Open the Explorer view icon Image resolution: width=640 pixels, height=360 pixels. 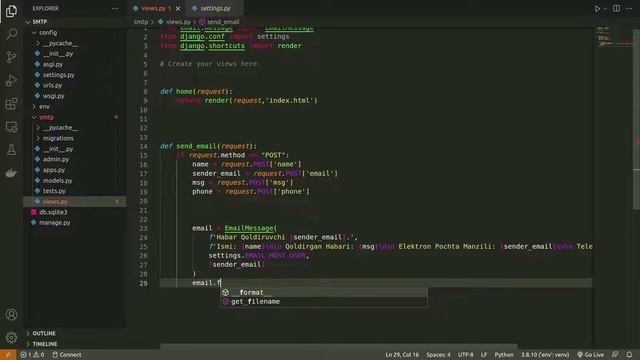[x=11, y=10]
